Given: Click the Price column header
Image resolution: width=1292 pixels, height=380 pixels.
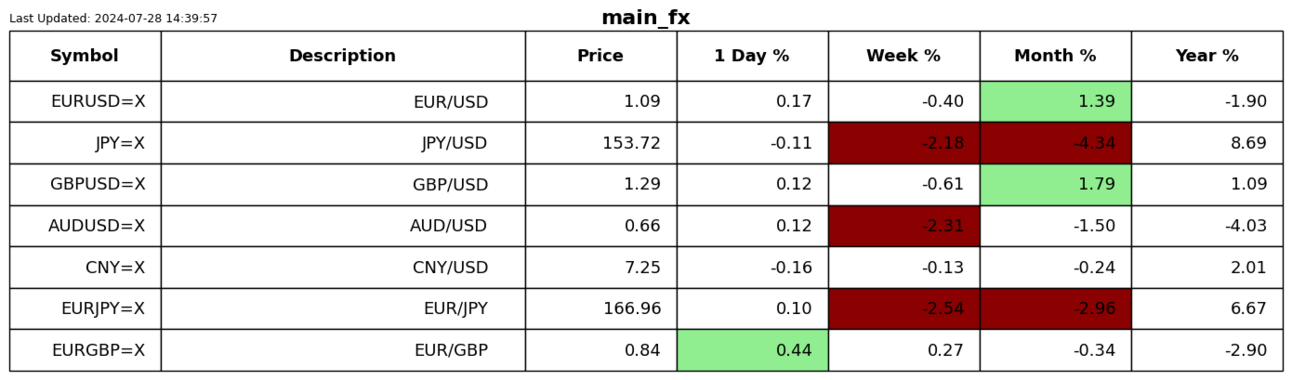Looking at the screenshot, I should [x=601, y=56].
